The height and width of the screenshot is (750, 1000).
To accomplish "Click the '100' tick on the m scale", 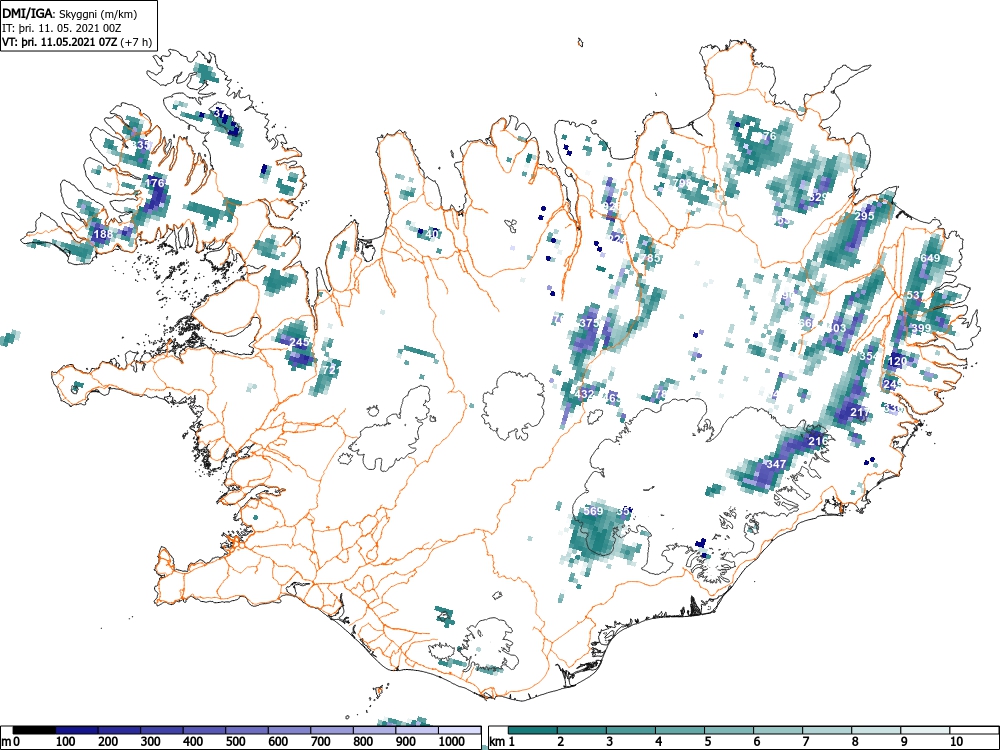I will point(66,741).
